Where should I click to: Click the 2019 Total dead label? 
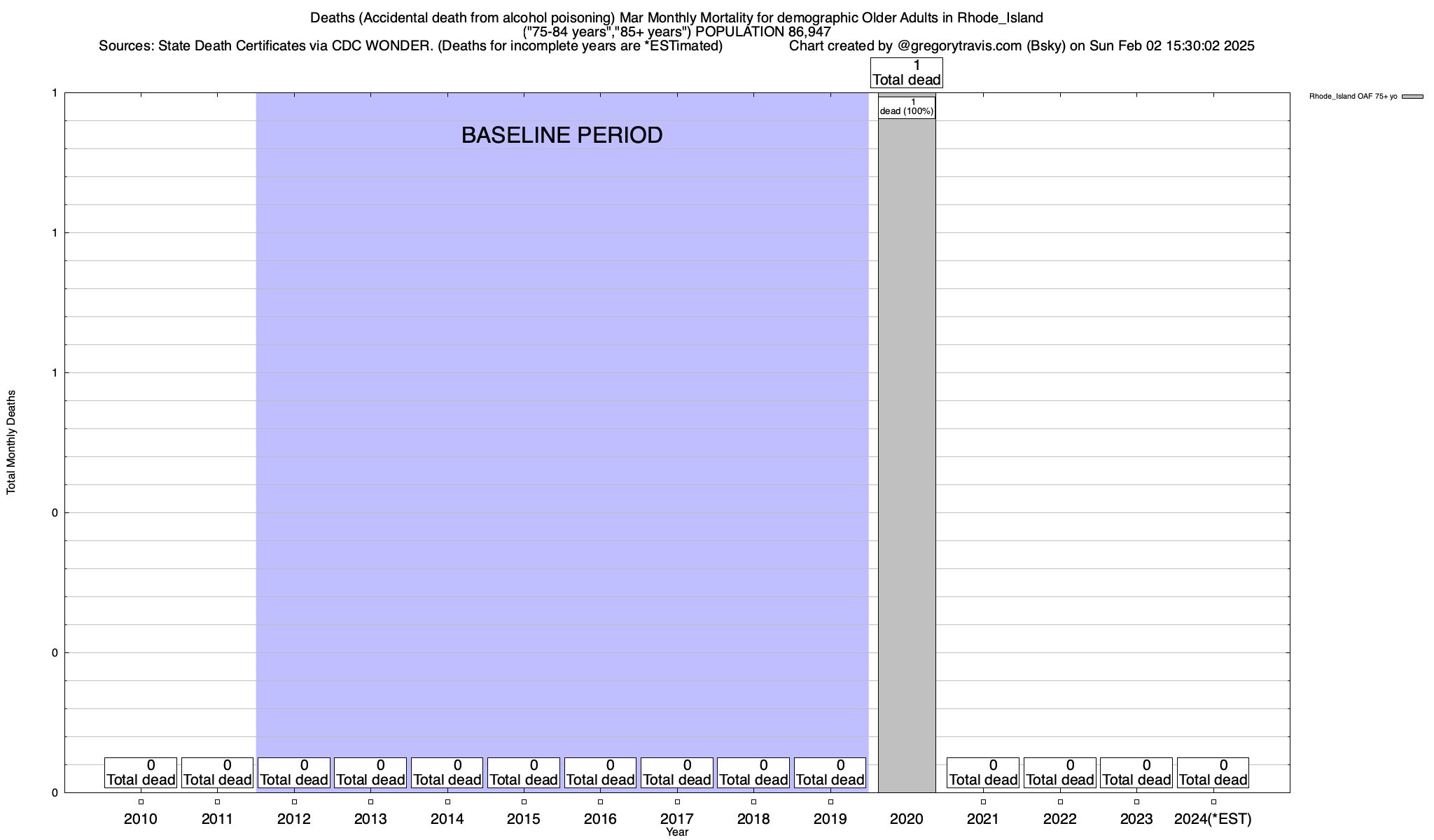830,773
